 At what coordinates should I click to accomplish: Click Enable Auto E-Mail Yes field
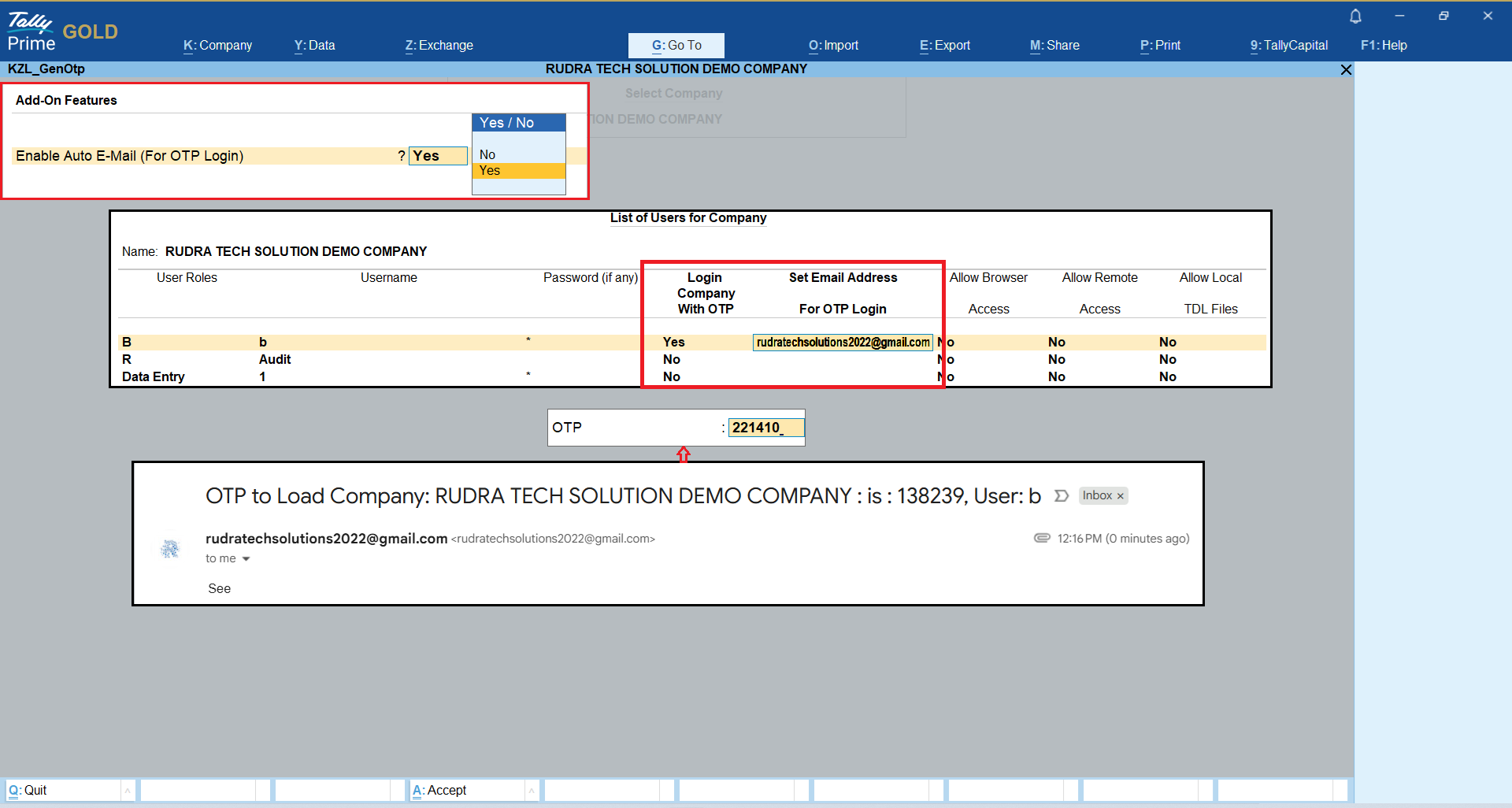pyautogui.click(x=438, y=156)
